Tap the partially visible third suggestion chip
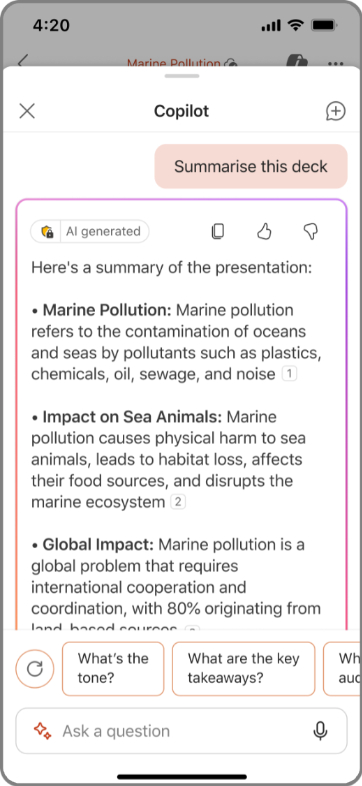This screenshot has height=786, width=362. tap(342, 669)
